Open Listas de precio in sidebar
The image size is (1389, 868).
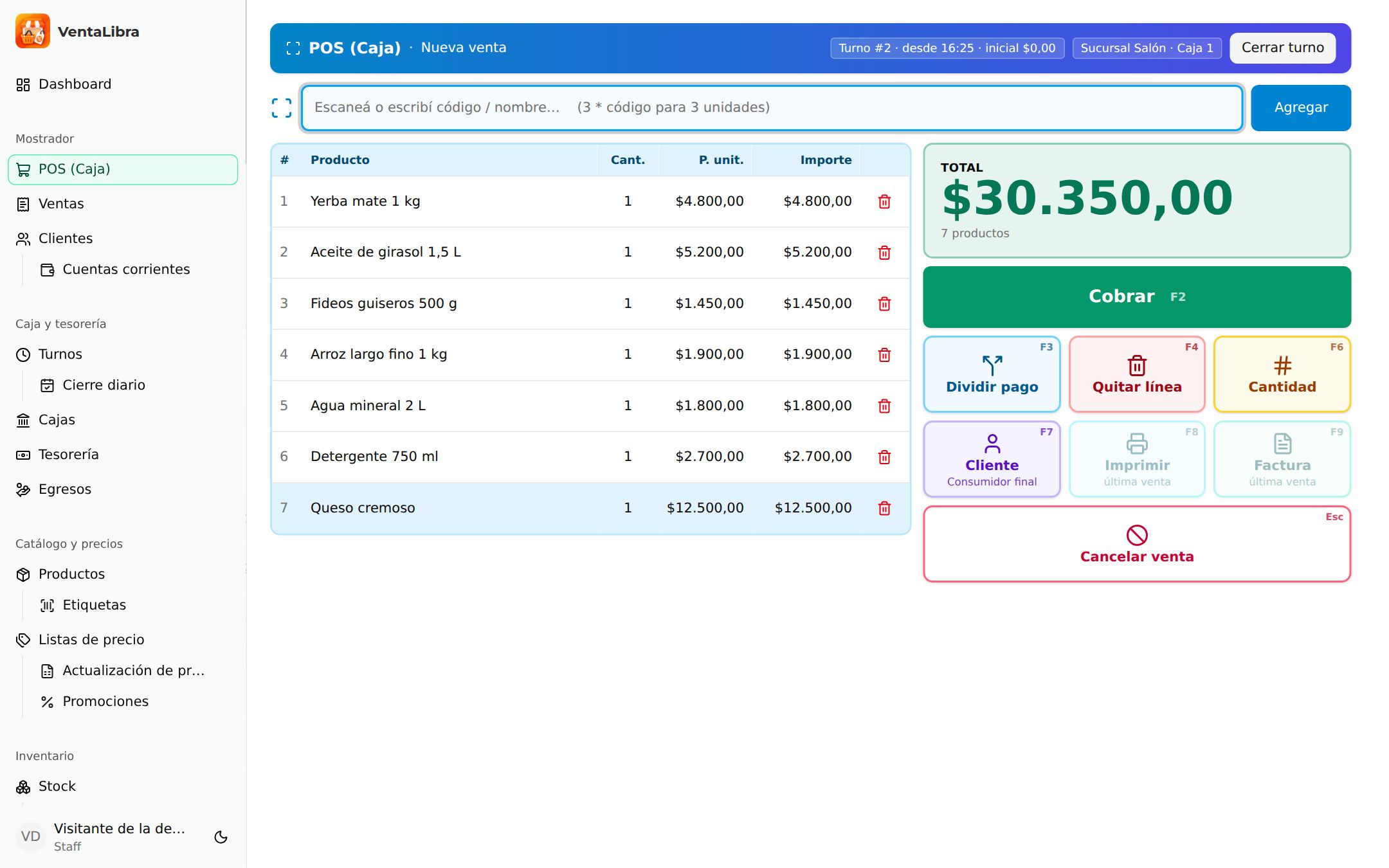[x=123, y=640]
